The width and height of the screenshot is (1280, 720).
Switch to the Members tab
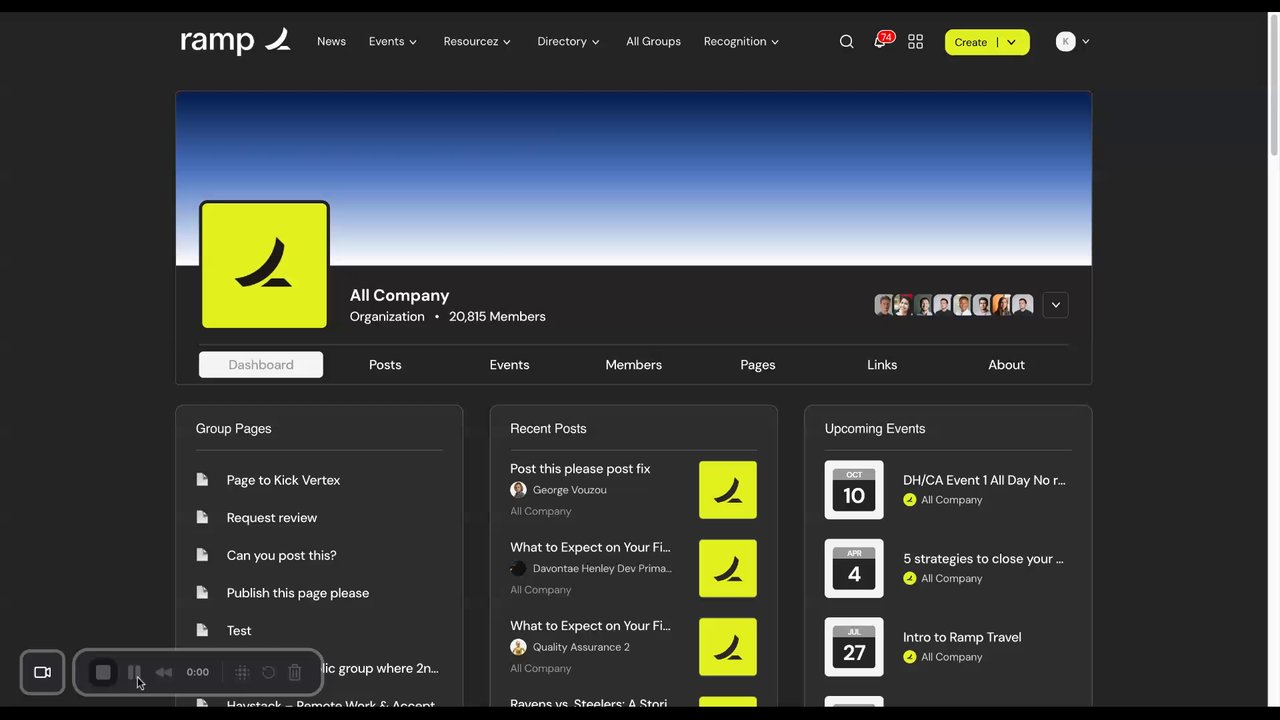633,365
